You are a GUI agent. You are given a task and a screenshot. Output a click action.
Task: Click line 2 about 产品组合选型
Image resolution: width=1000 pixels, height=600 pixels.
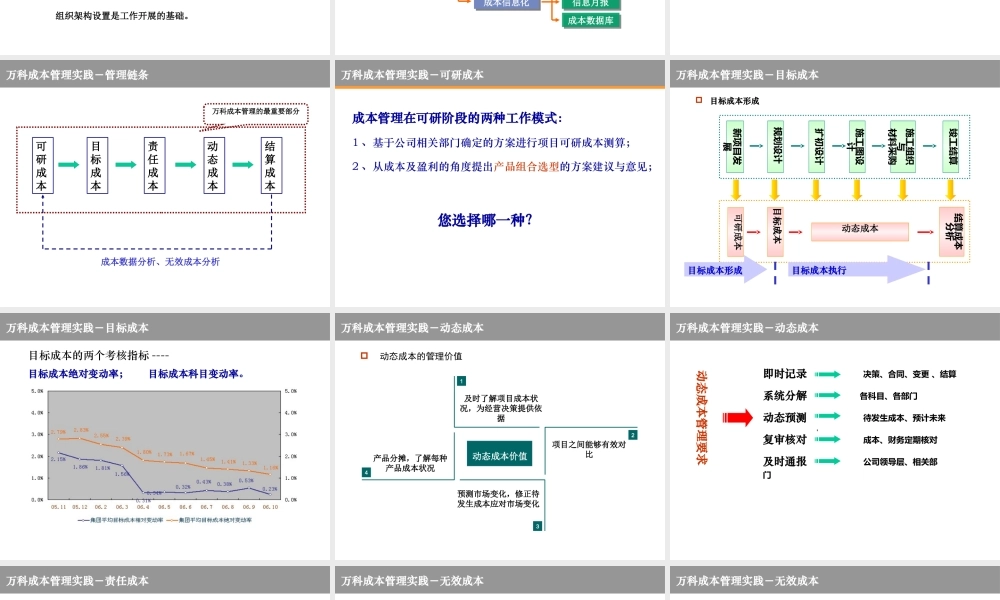coord(502,166)
